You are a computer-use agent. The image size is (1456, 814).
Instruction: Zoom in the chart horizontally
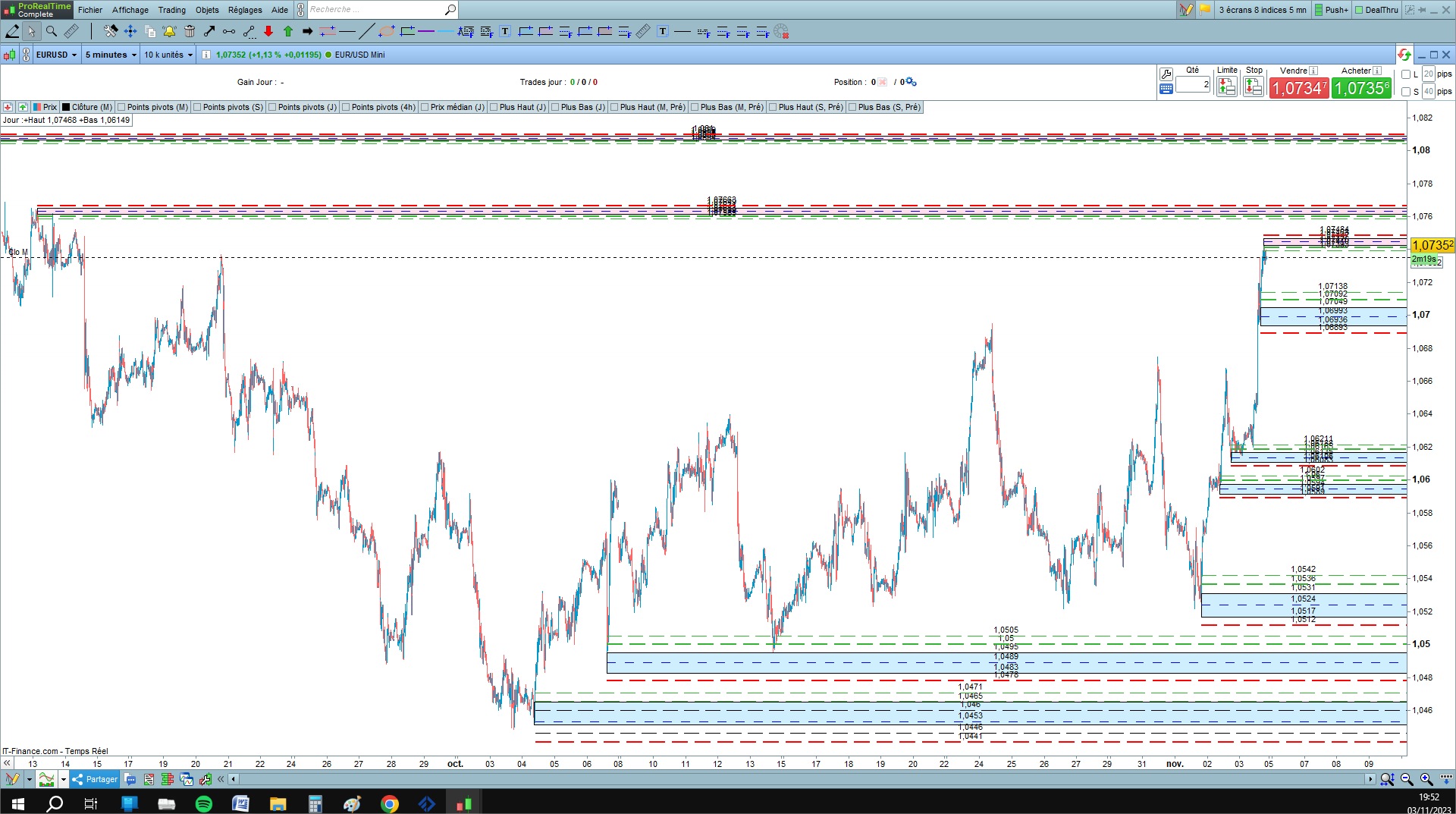click(1426, 779)
